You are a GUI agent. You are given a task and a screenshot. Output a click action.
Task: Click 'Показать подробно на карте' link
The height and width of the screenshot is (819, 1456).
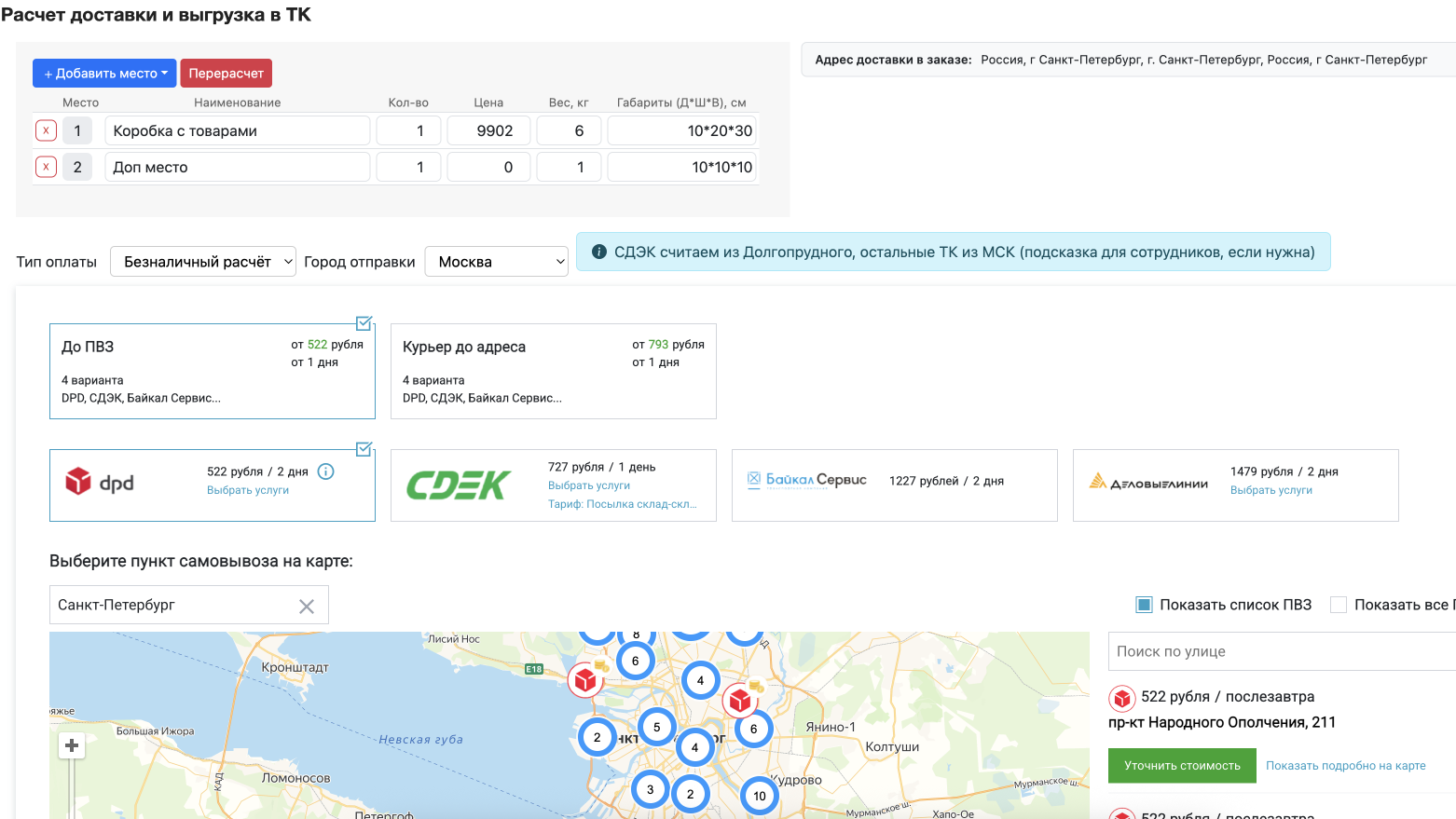[x=1346, y=766]
